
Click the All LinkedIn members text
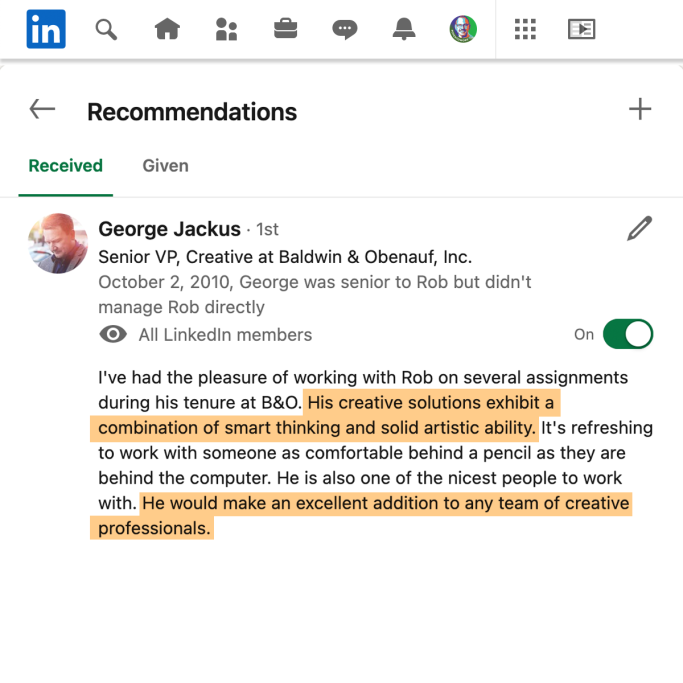(x=225, y=335)
